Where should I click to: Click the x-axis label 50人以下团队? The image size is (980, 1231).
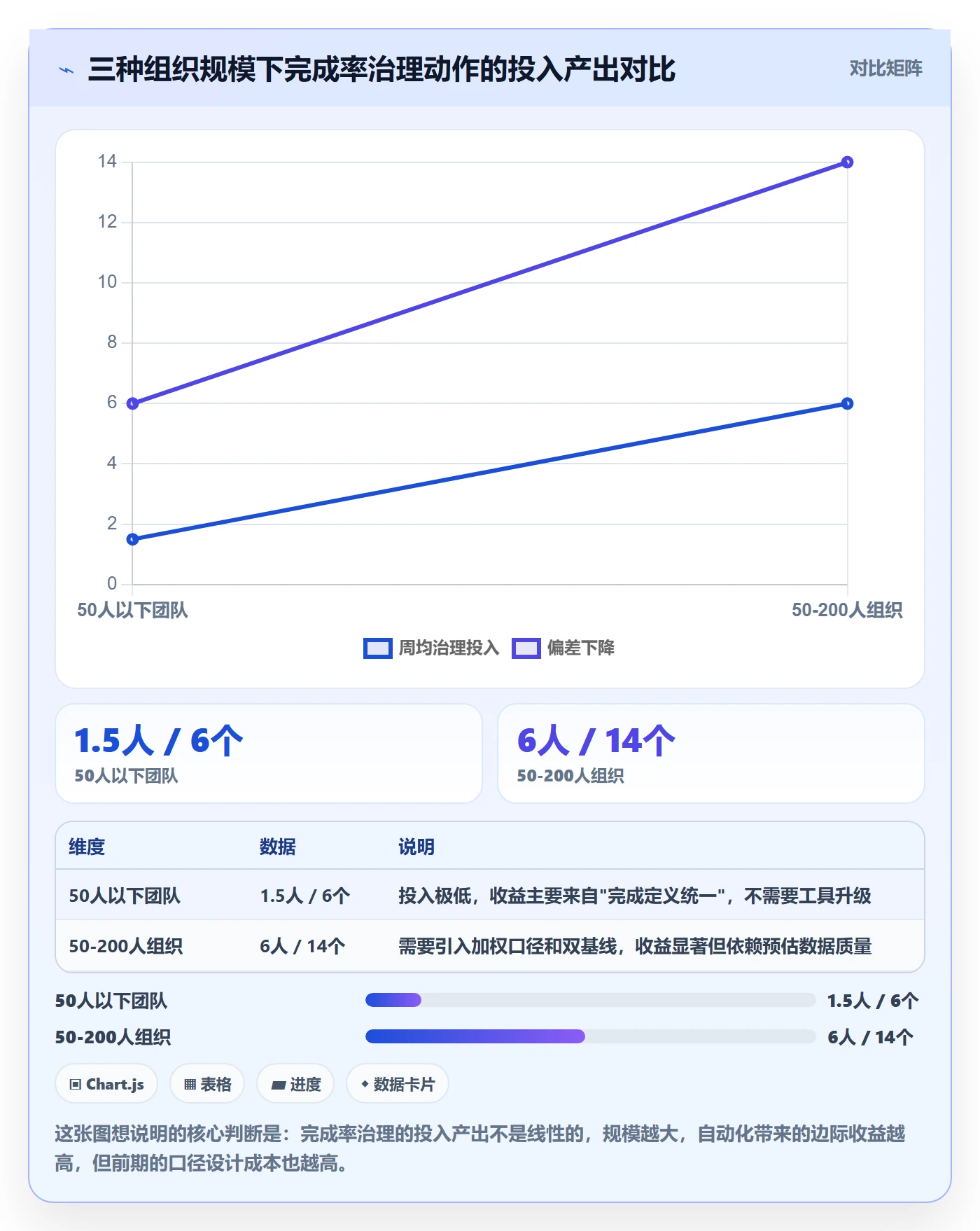tap(132, 610)
